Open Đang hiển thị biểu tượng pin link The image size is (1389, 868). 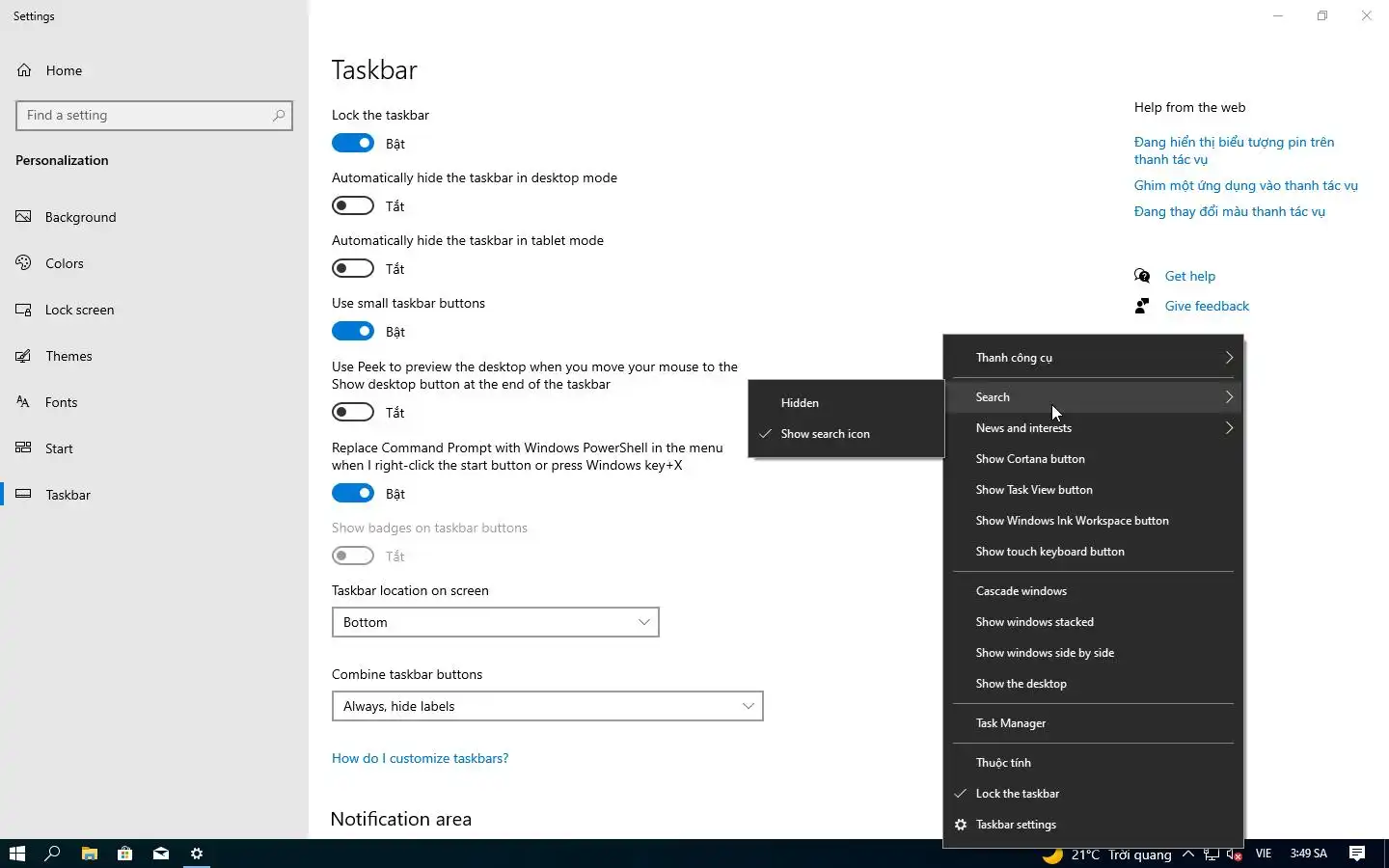tap(1234, 150)
